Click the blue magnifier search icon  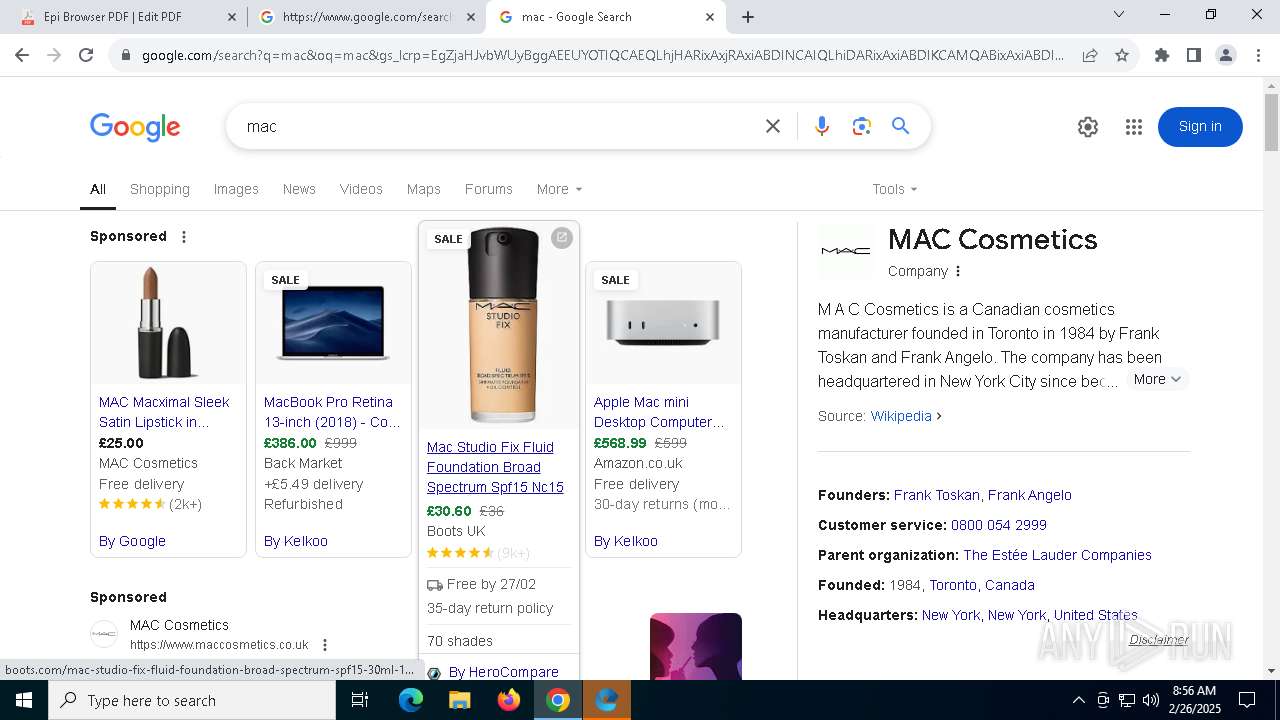(x=901, y=126)
